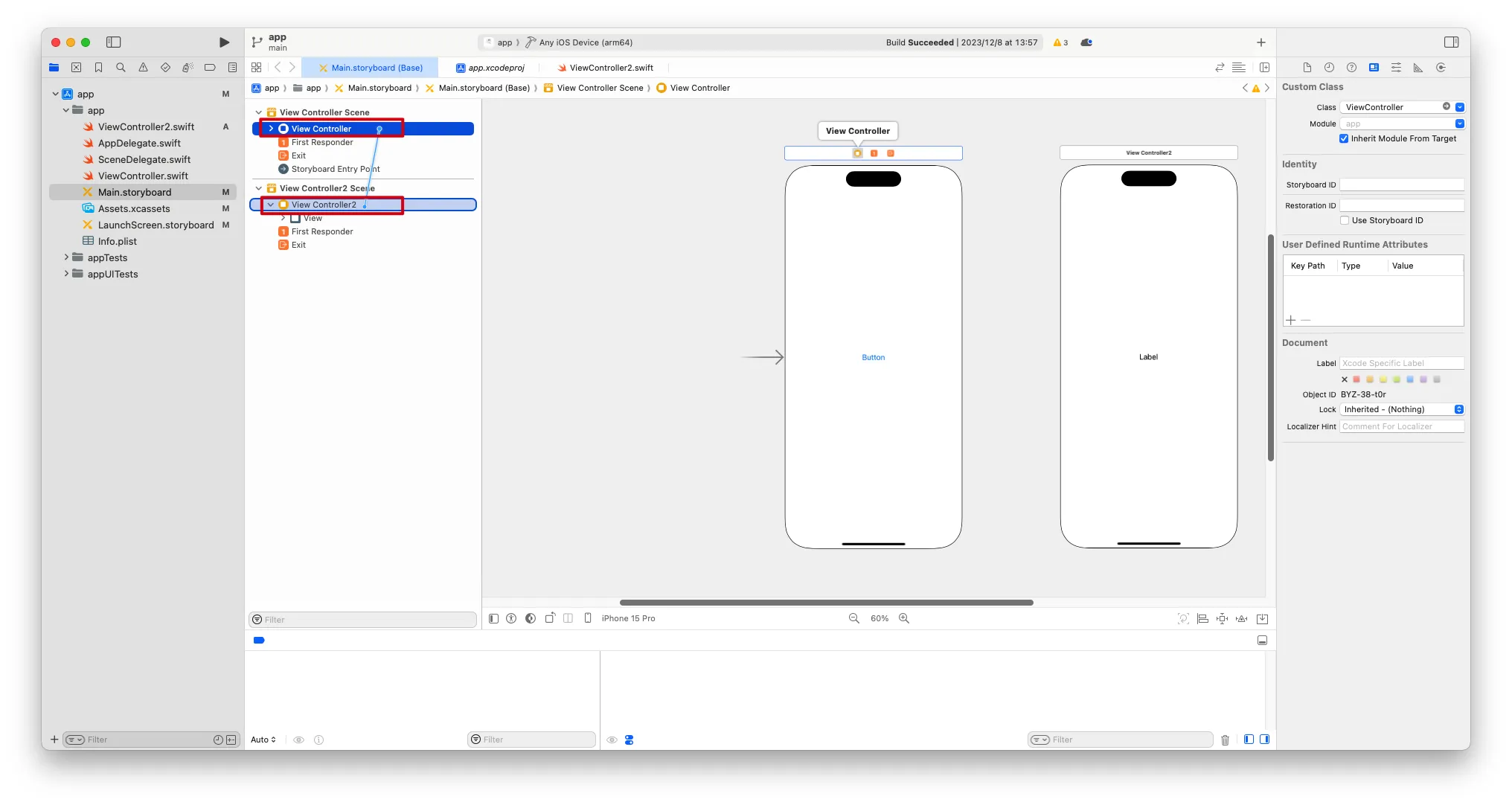Image resolution: width=1512 pixels, height=805 pixels.
Task: Open the Size inspector ruler icon
Action: coord(1418,68)
